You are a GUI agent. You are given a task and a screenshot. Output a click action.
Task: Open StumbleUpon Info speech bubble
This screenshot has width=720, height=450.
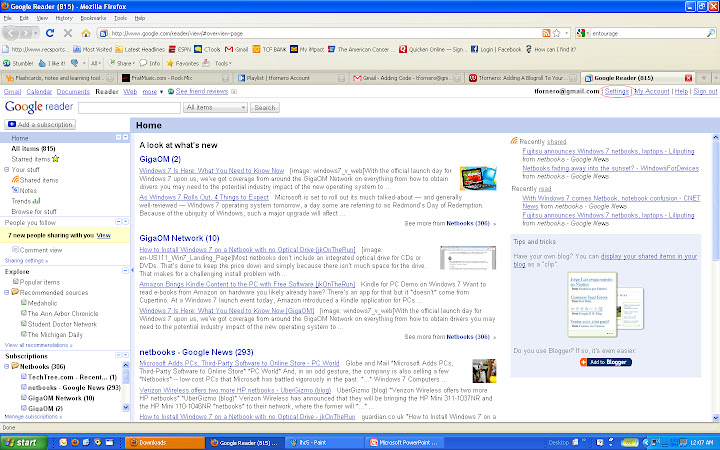coord(150,63)
